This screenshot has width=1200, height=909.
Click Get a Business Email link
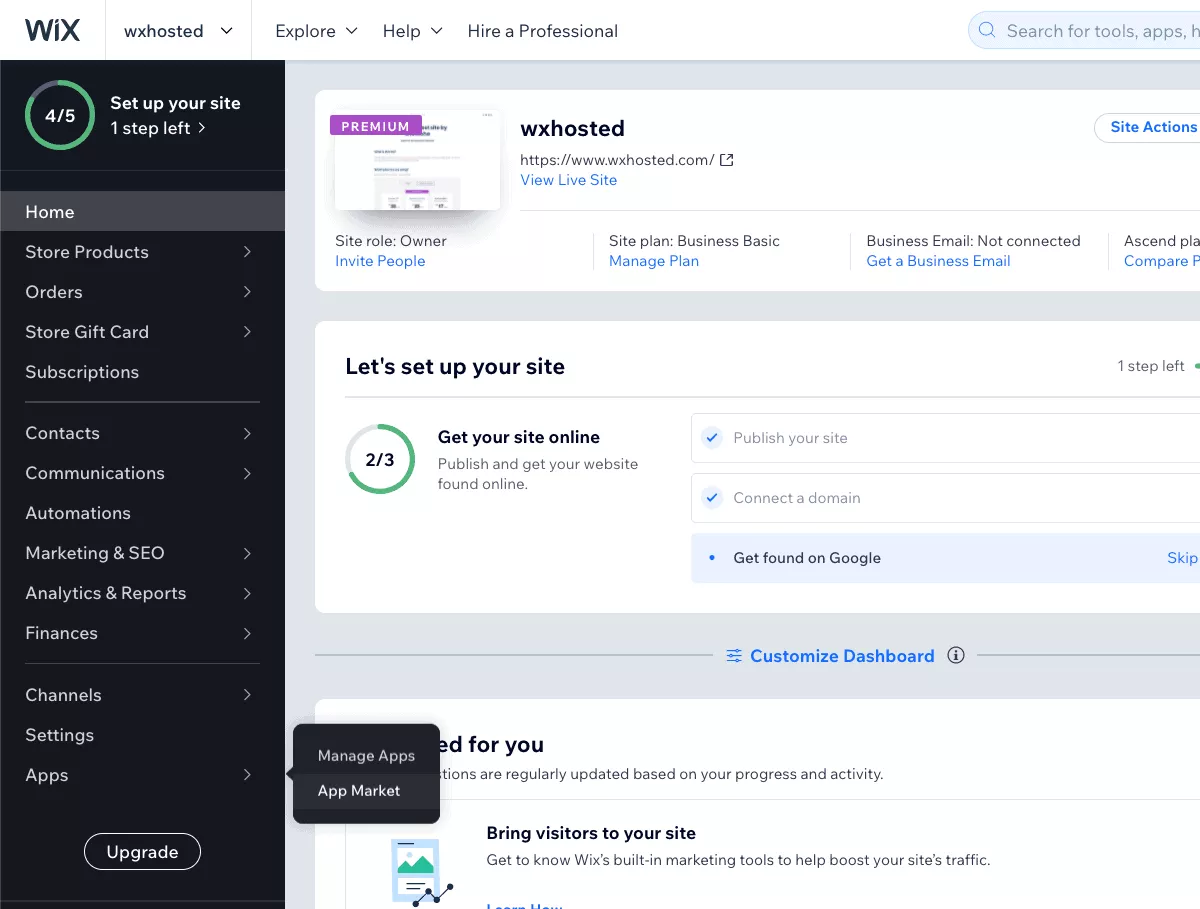coord(938,261)
